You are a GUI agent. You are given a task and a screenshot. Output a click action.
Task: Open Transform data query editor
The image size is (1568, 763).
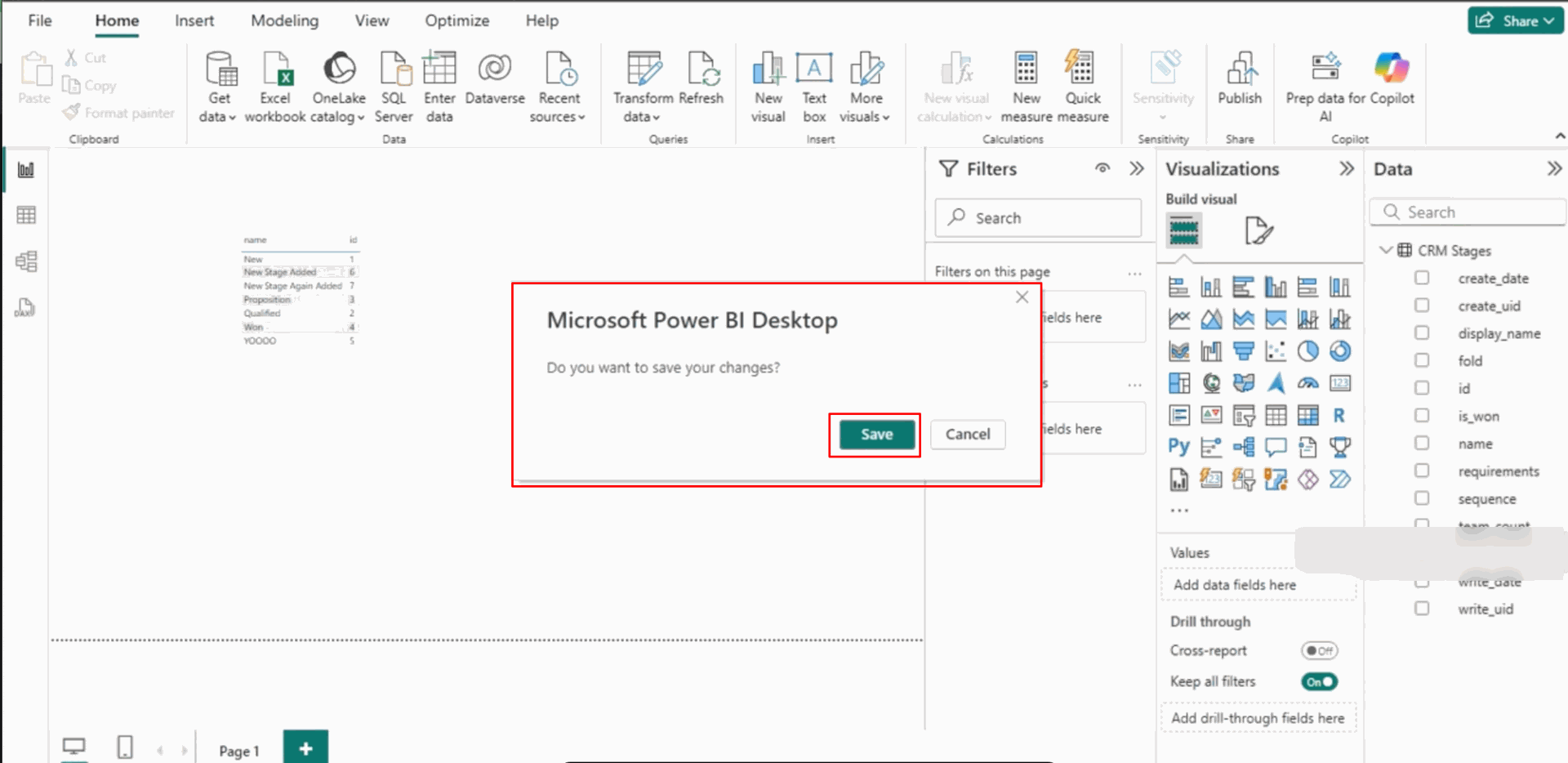pyautogui.click(x=644, y=87)
